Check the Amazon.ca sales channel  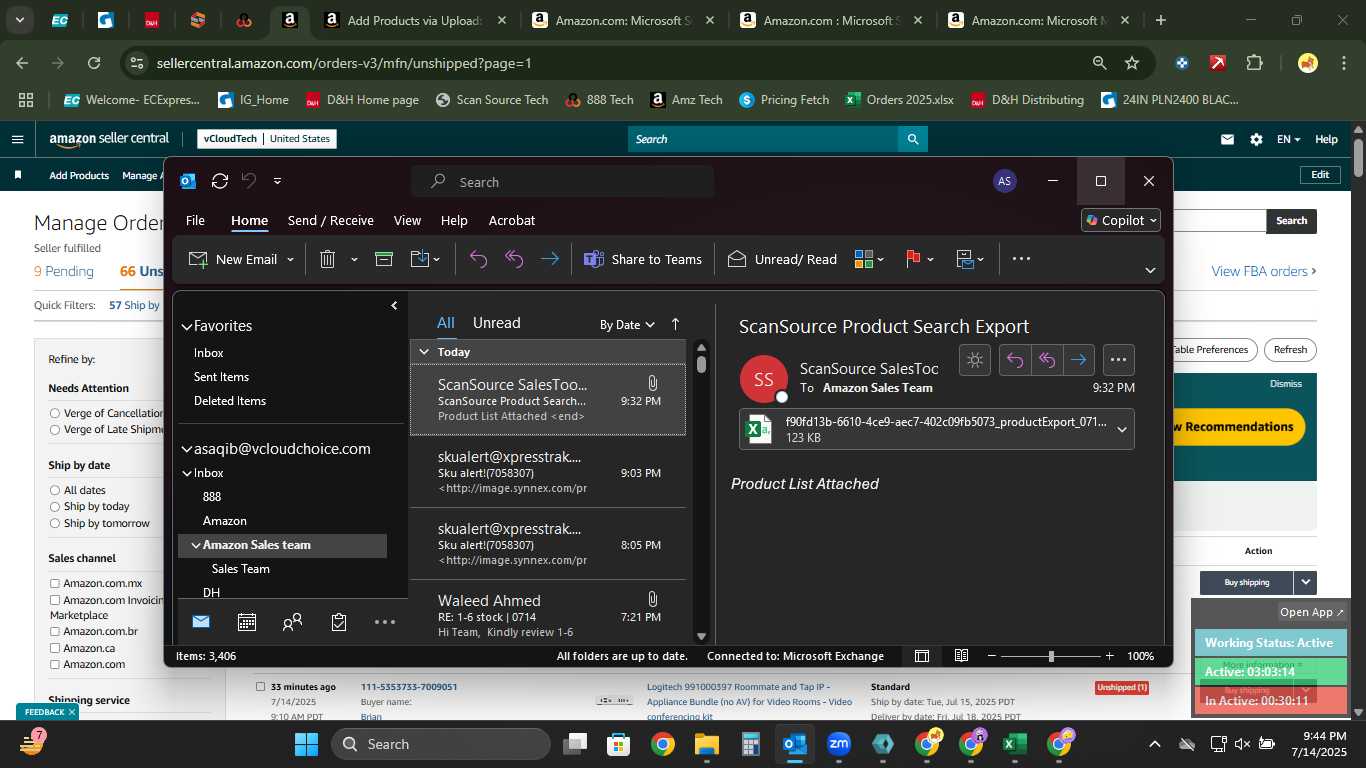pyautogui.click(x=55, y=648)
